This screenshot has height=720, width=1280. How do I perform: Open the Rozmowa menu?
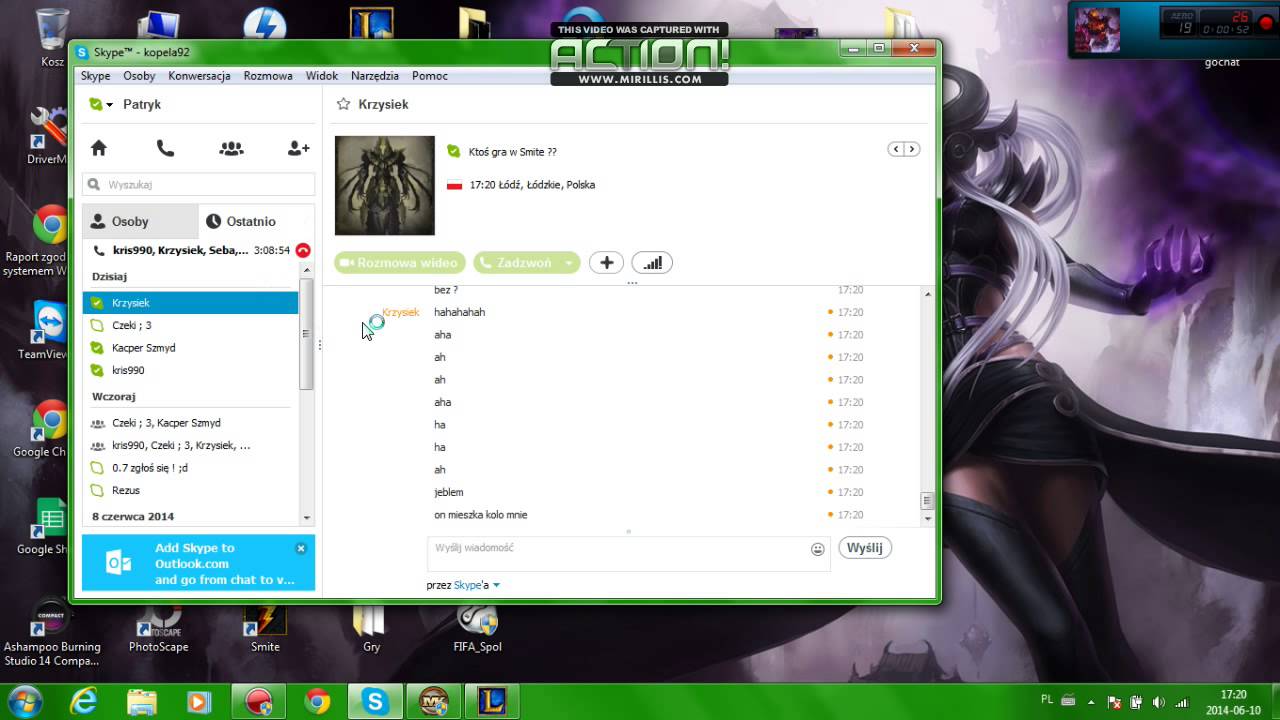click(x=268, y=76)
